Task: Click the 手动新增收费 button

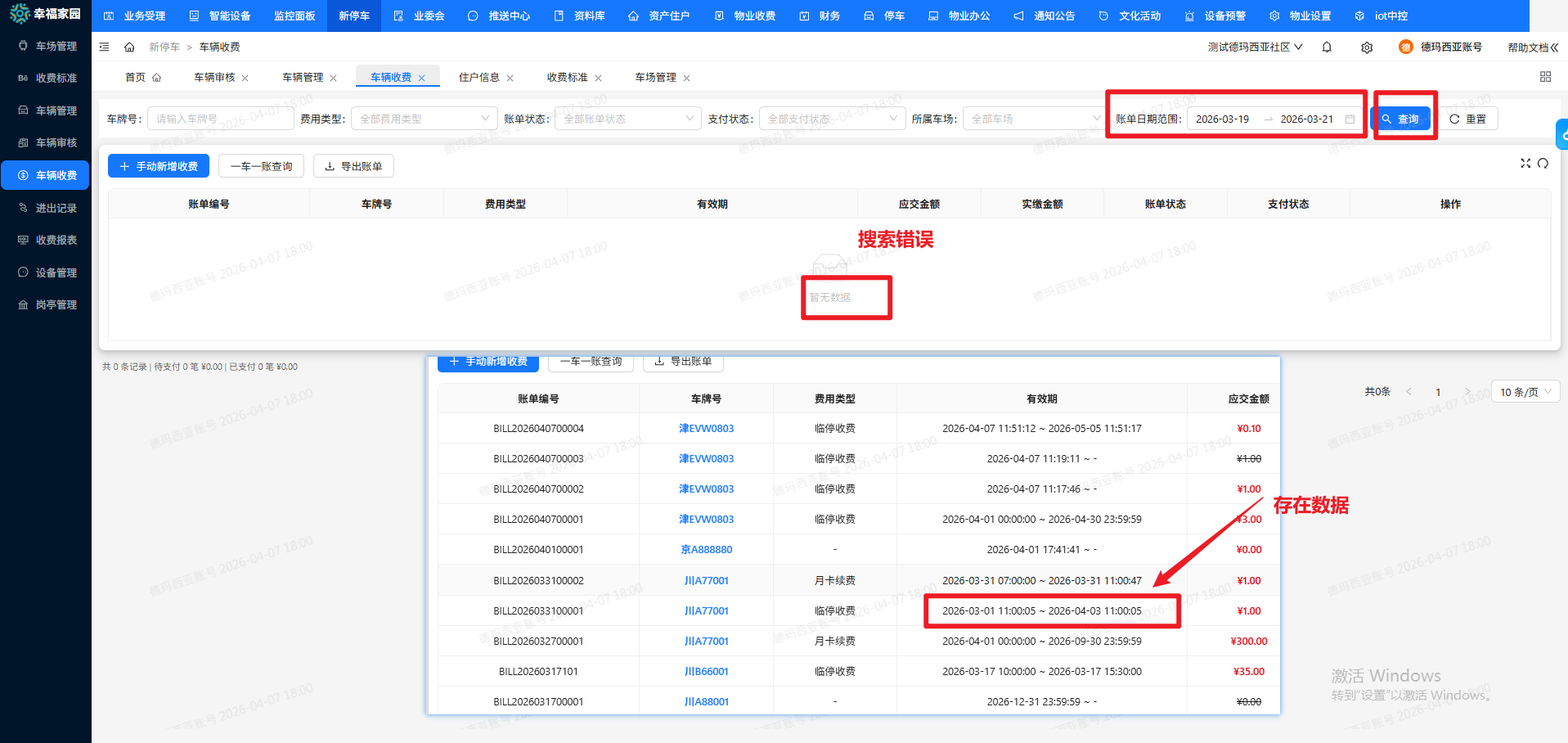Action: click(159, 166)
